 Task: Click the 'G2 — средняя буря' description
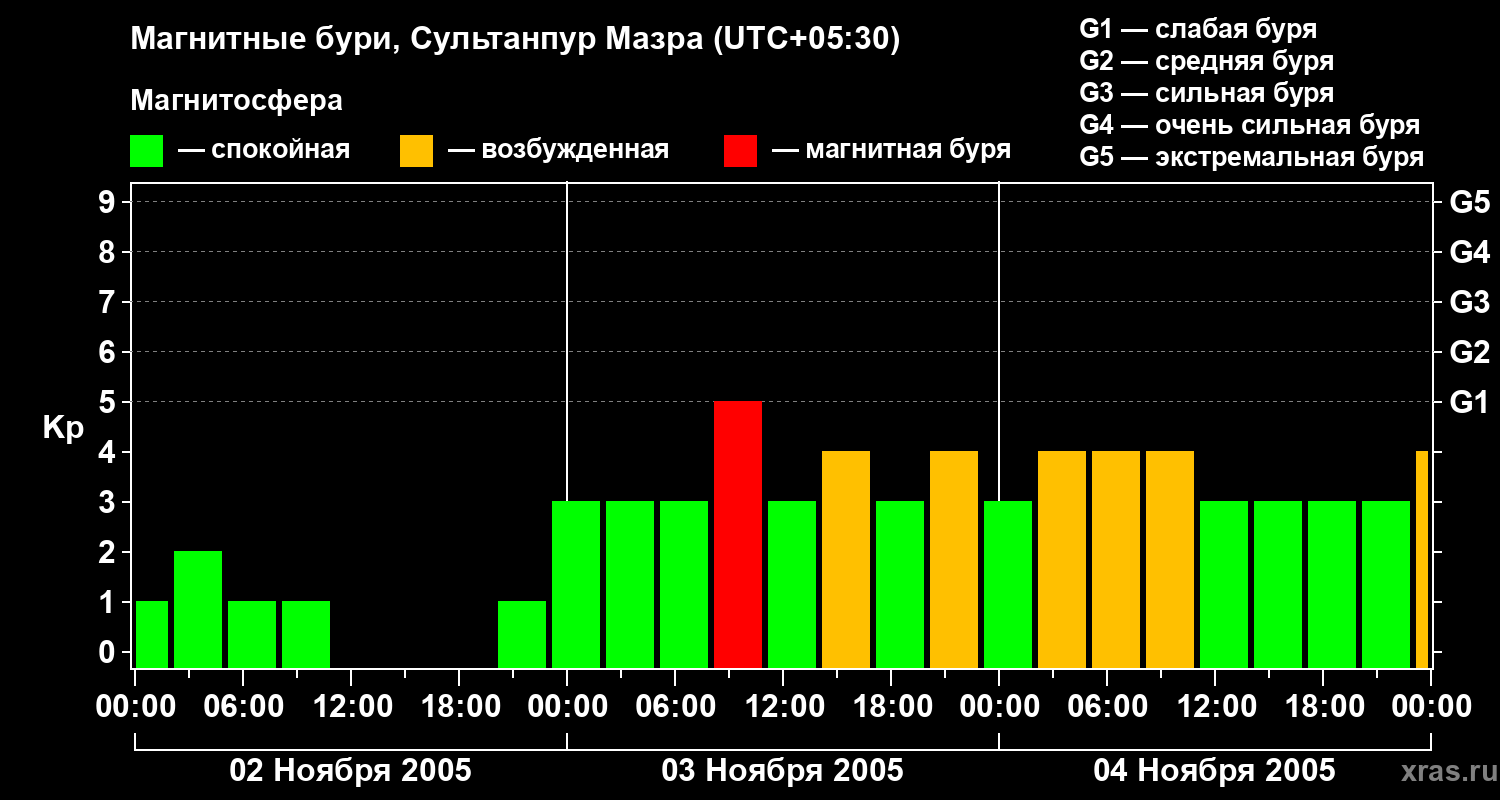point(1207,61)
